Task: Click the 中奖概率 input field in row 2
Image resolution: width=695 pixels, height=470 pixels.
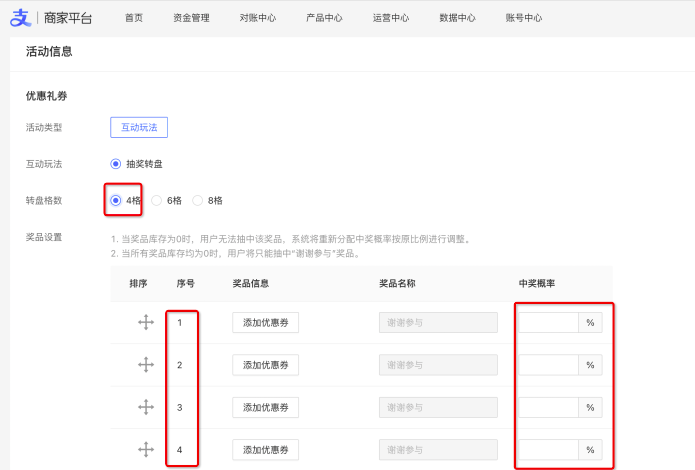Action: tap(548, 365)
